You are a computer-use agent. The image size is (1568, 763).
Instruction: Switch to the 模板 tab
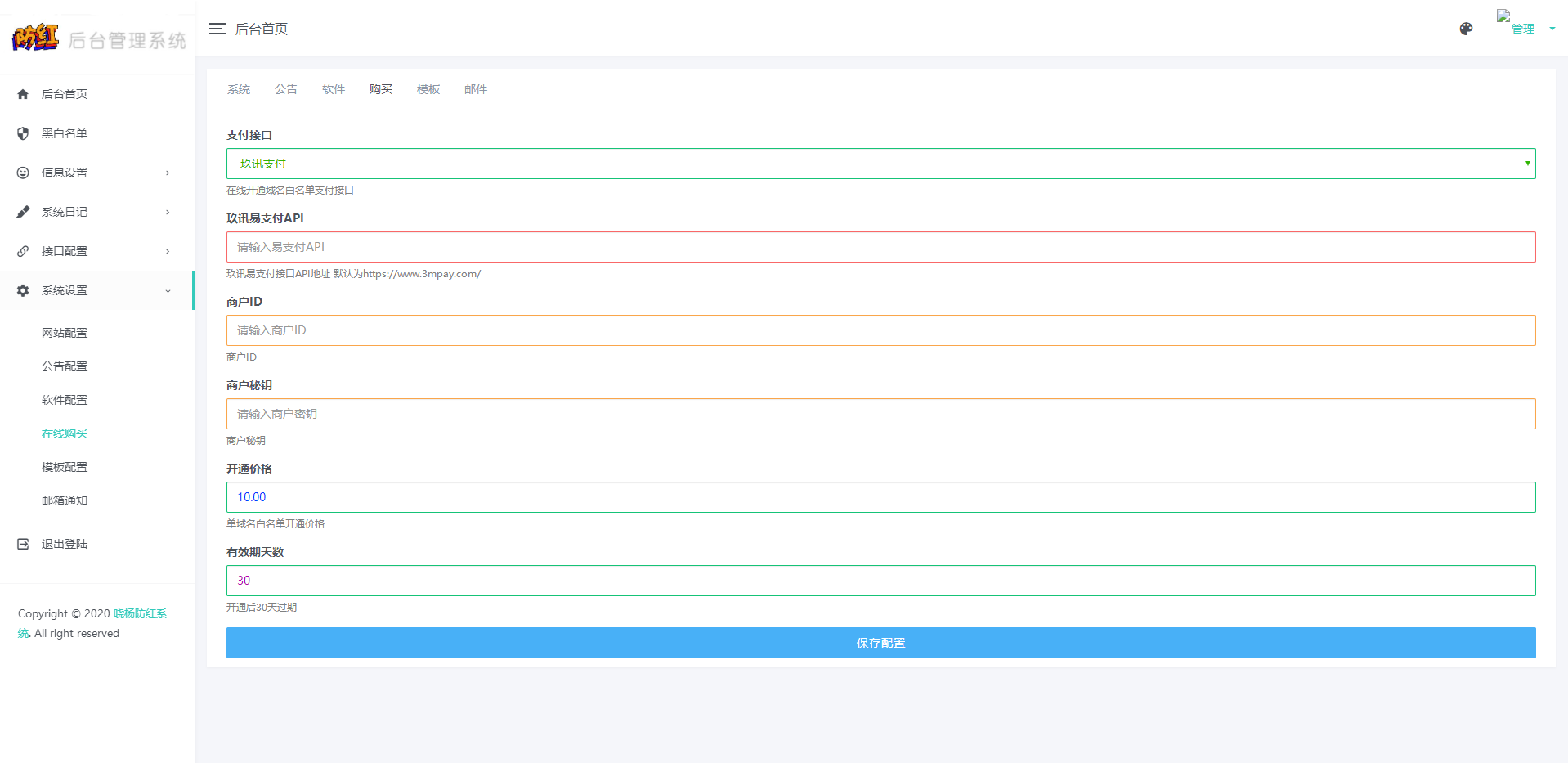[x=428, y=89]
